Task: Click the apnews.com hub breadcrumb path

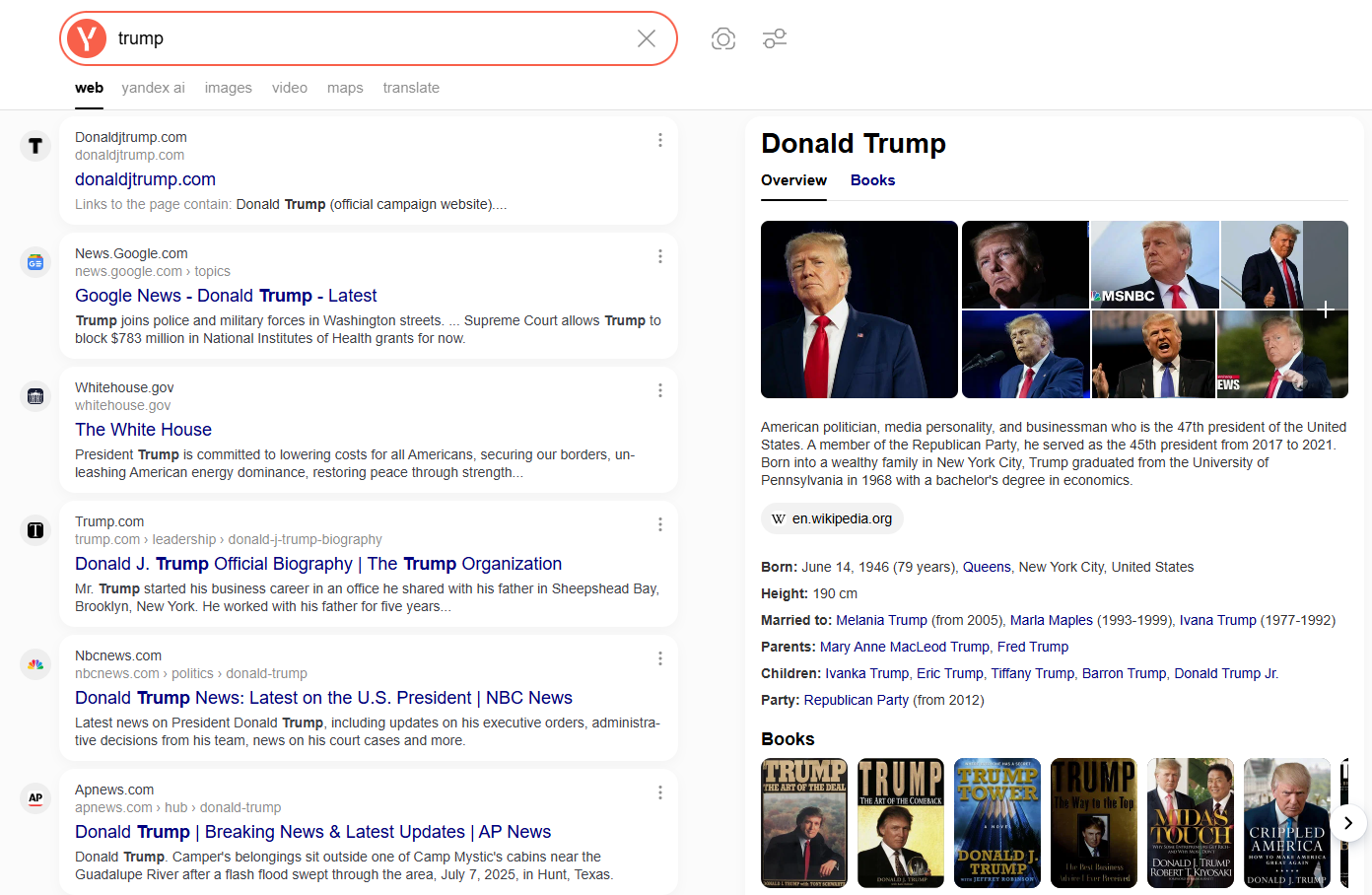Action: pyautogui.click(x=178, y=807)
